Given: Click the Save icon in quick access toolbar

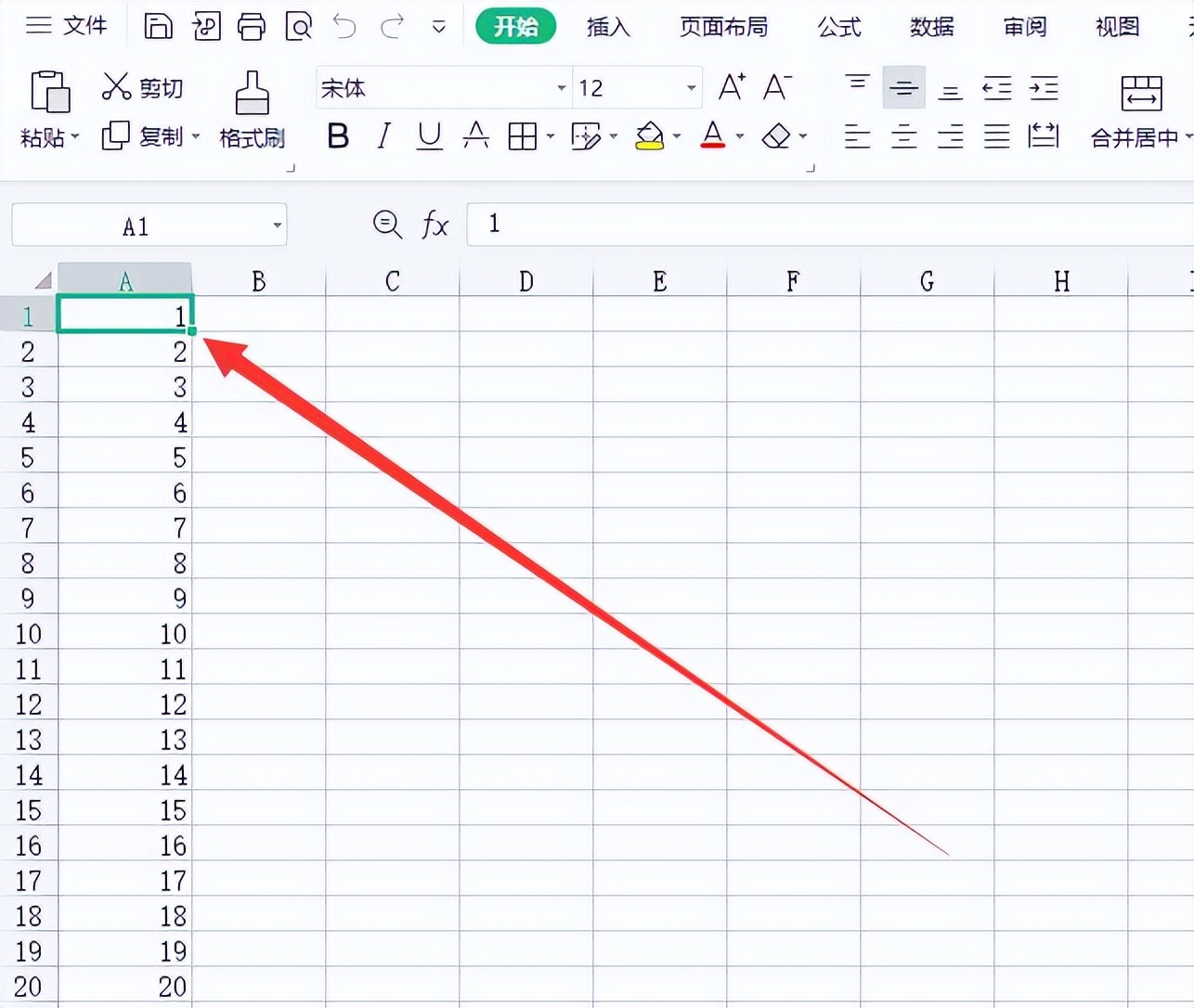Looking at the screenshot, I should 158,26.
